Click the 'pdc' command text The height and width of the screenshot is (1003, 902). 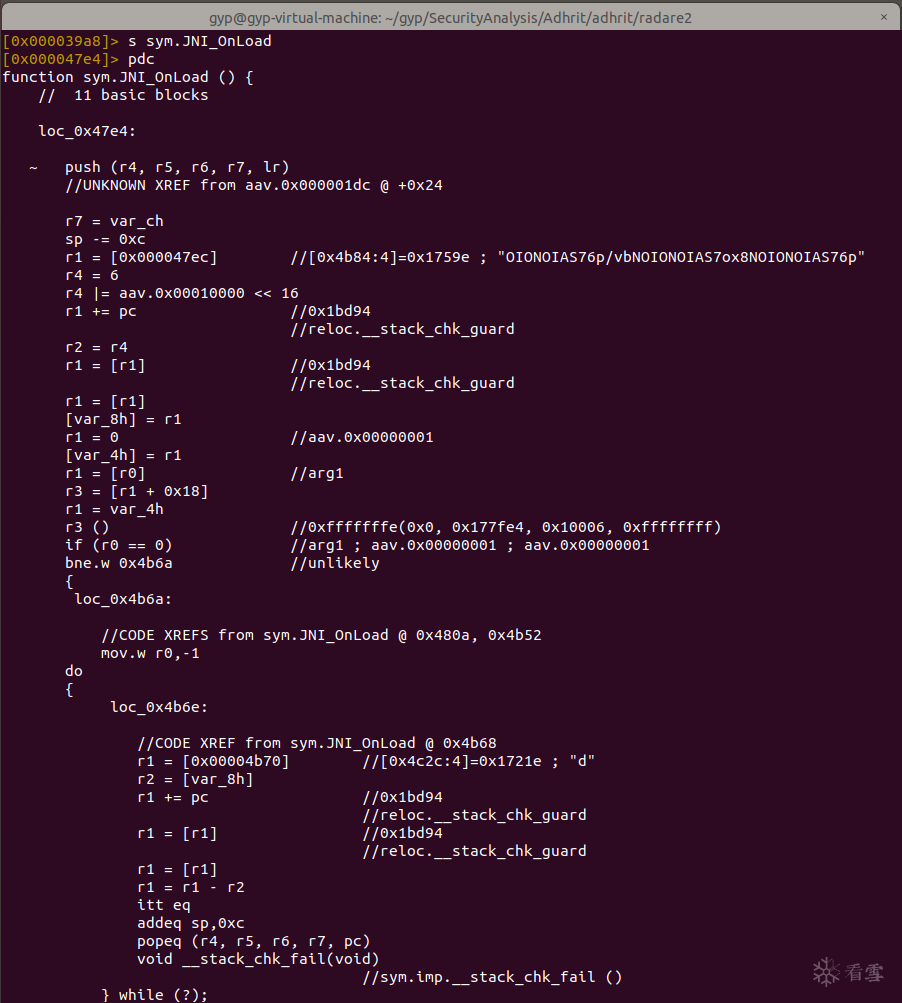click(142, 59)
